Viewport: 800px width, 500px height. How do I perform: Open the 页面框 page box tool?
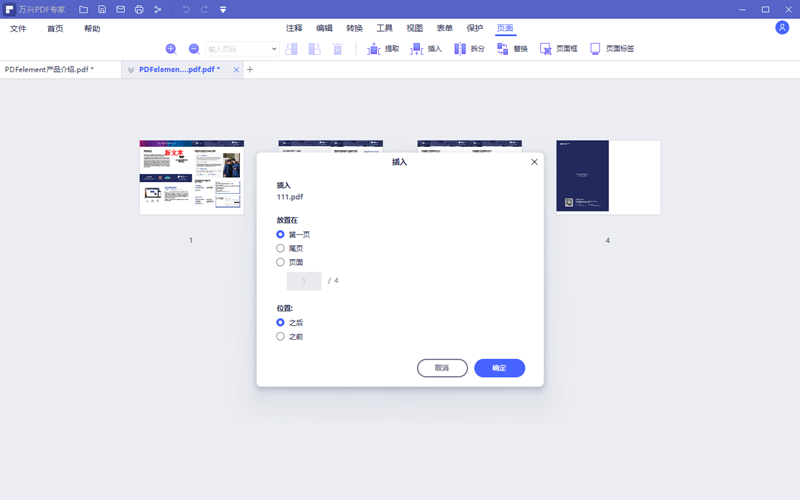coord(558,49)
